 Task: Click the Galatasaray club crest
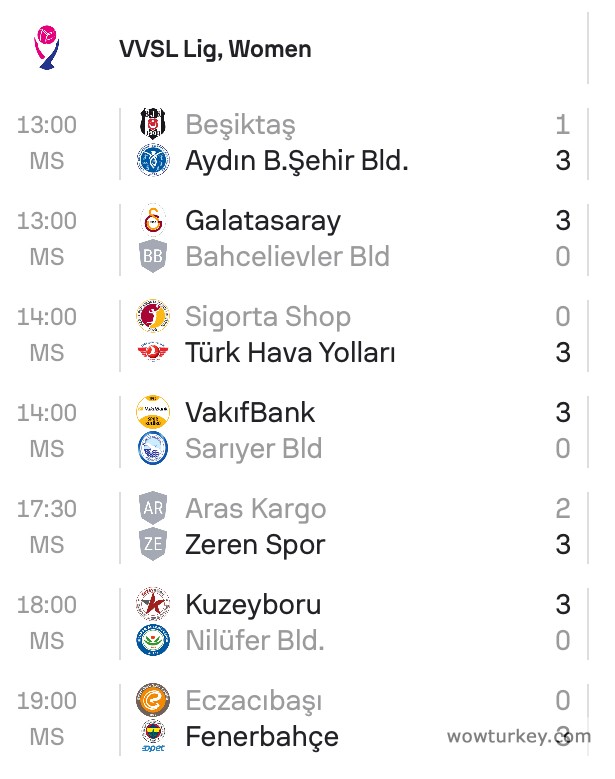(153, 220)
